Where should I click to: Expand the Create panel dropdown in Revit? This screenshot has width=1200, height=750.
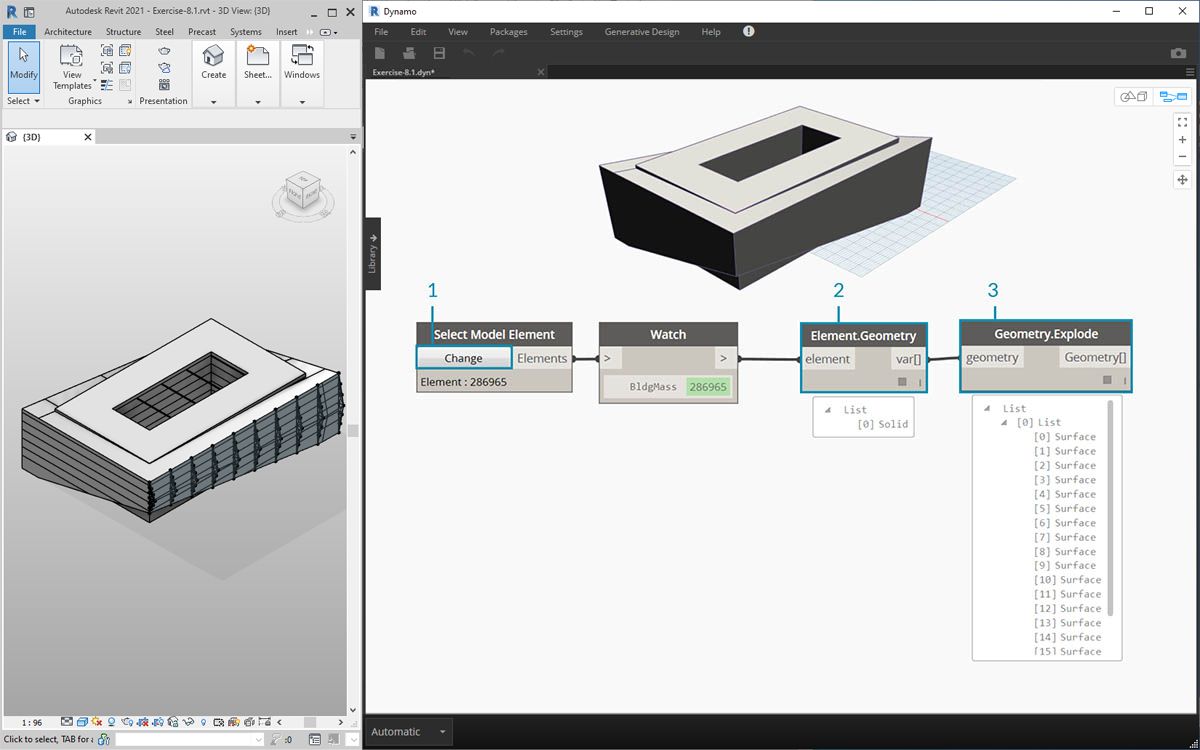point(213,101)
